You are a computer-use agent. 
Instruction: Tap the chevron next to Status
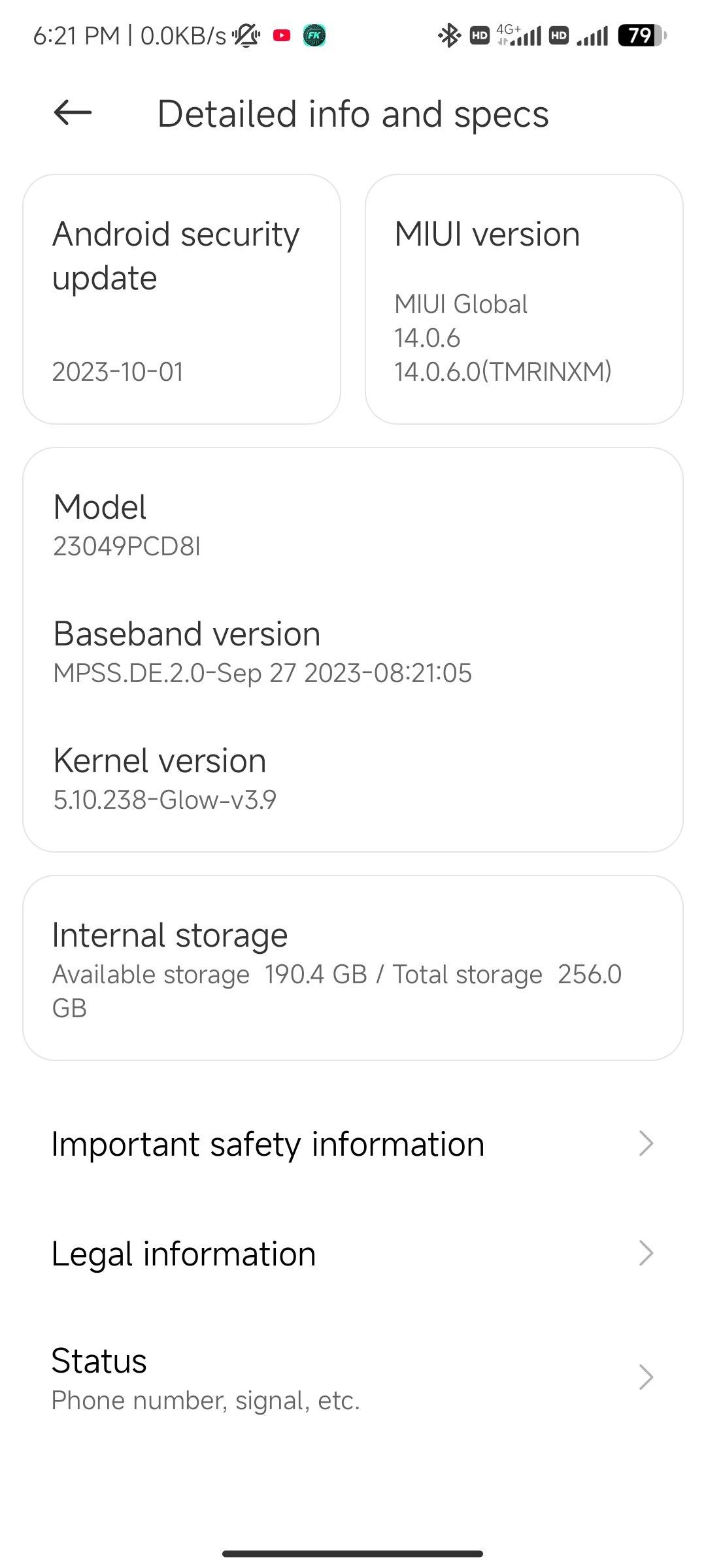click(646, 1377)
